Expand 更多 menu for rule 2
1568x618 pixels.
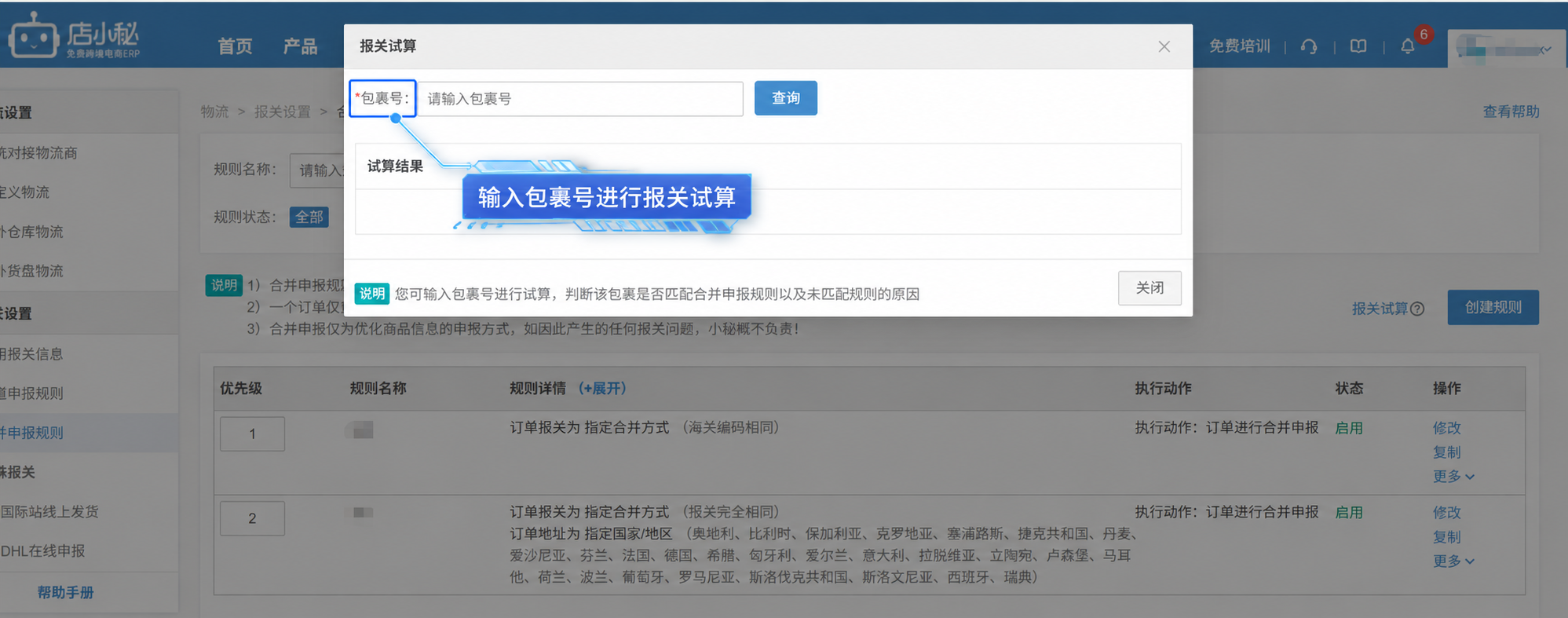pyautogui.click(x=1453, y=561)
